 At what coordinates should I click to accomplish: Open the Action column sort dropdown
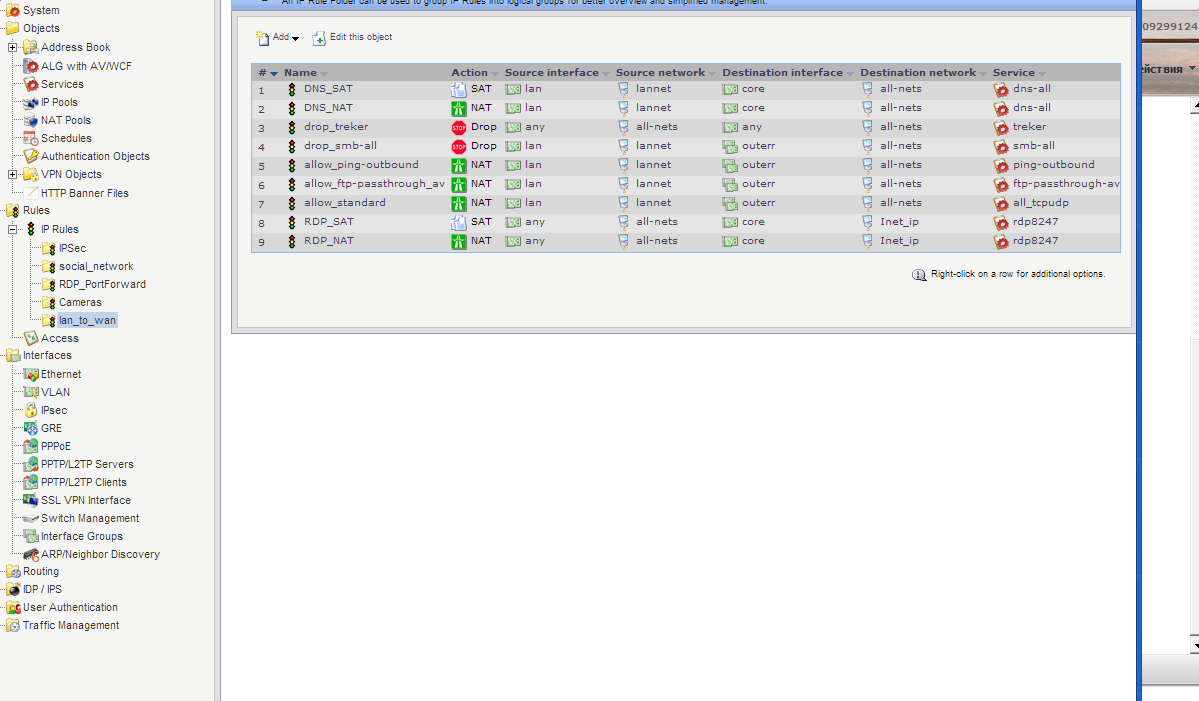pos(495,73)
